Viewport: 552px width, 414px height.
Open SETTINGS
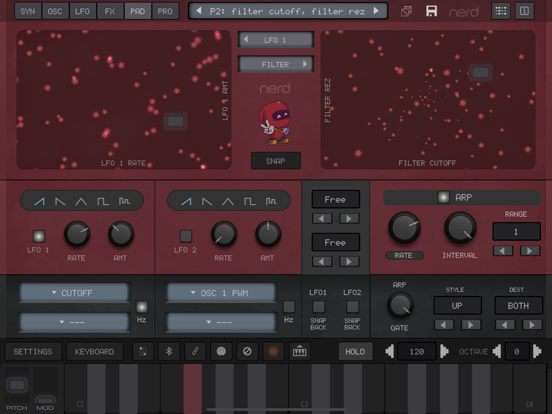(33, 351)
